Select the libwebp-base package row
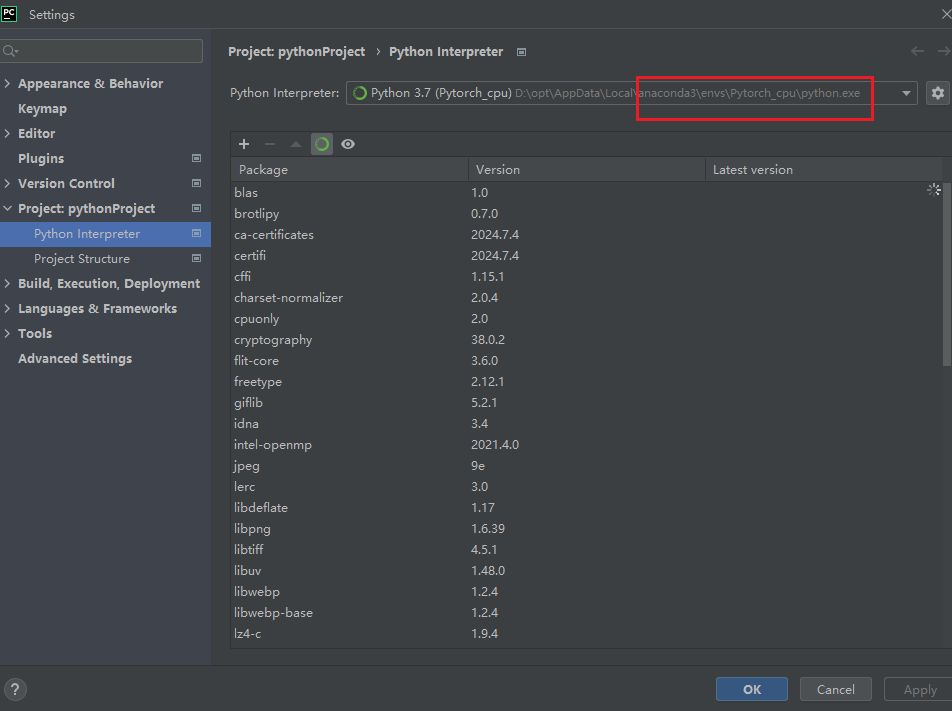 coord(586,613)
